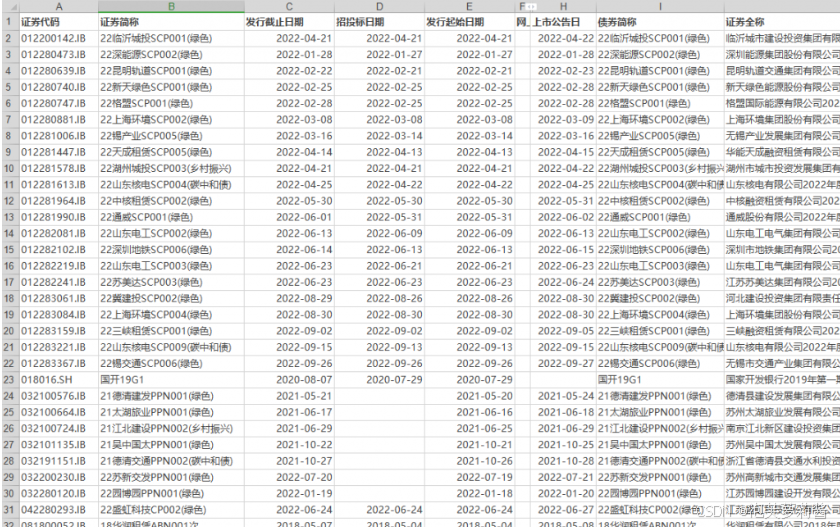This screenshot has height=527, width=840.
Task: Click the select-all corner of the sheet
Action: click(10, 6)
